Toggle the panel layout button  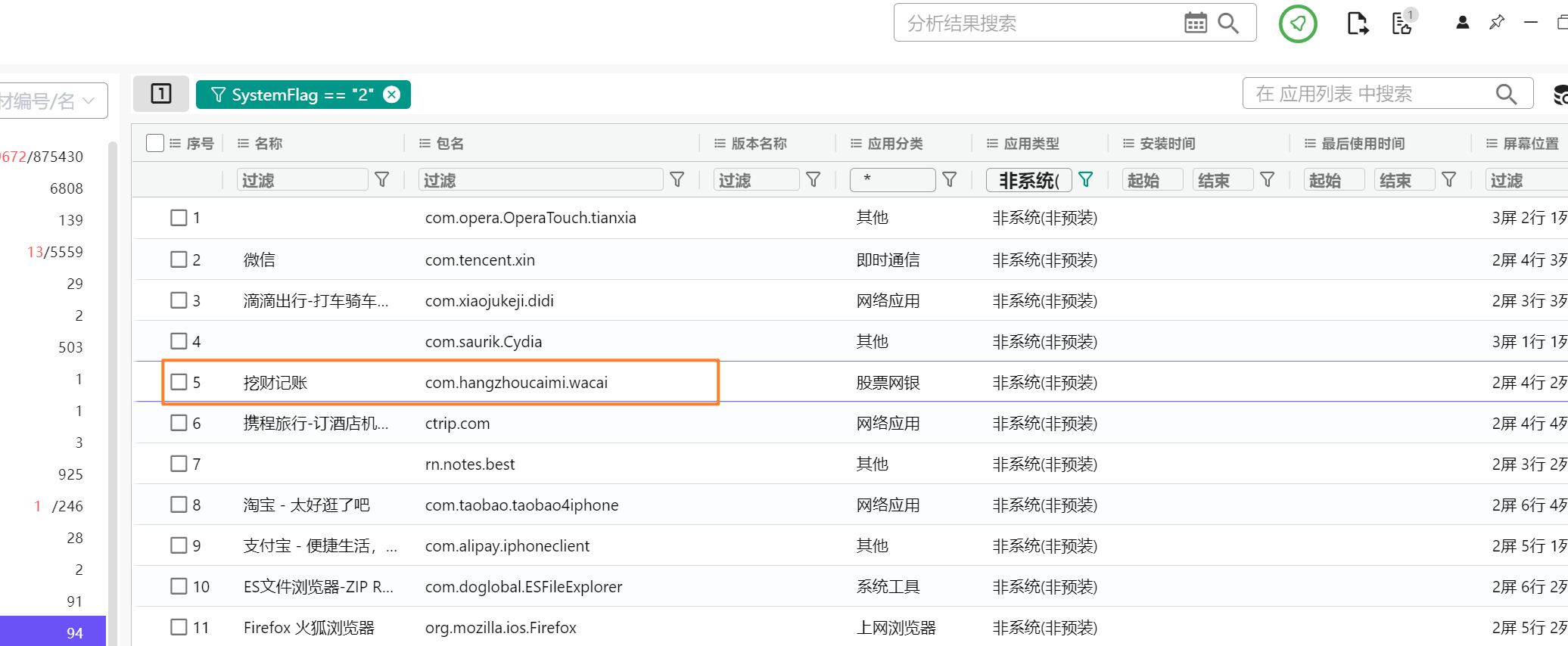[161, 94]
